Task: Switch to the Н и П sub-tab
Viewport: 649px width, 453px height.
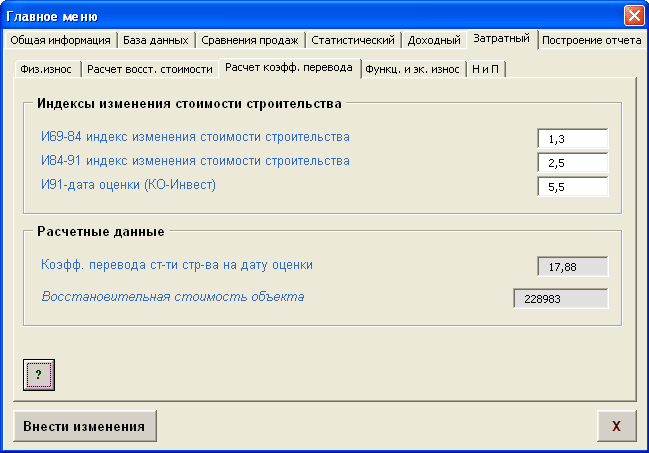Action: click(x=485, y=69)
